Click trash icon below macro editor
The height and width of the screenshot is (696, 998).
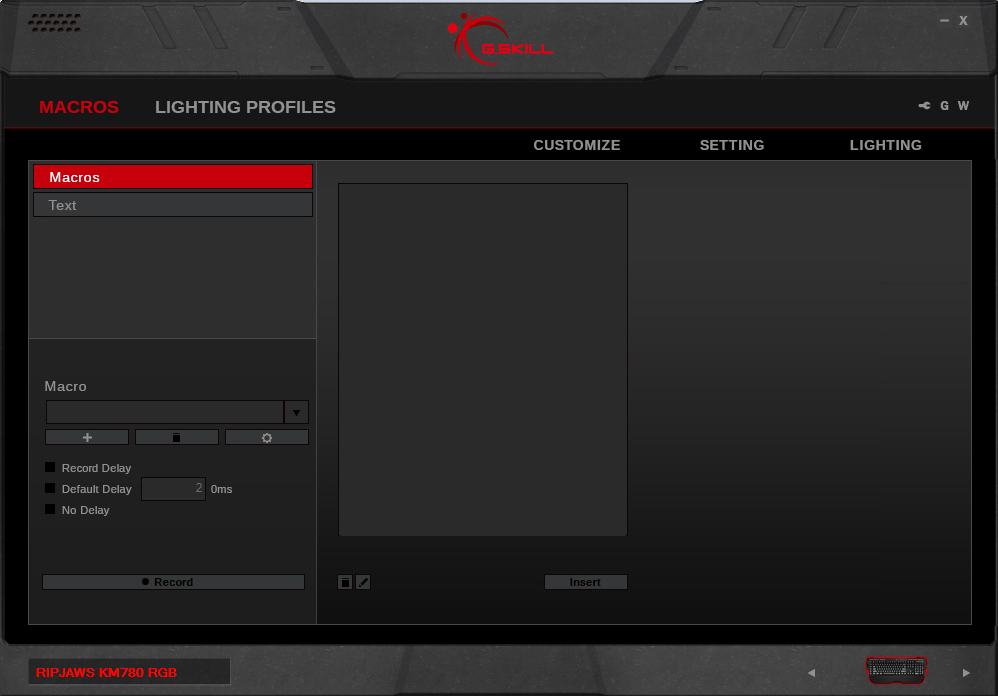coord(345,582)
